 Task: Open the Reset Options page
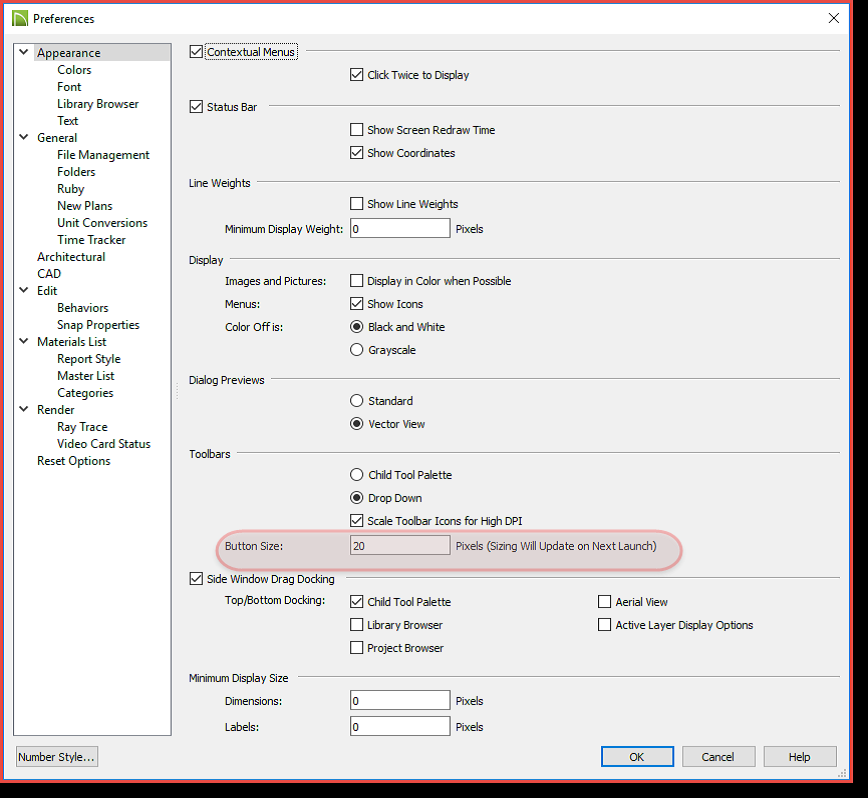(x=73, y=461)
